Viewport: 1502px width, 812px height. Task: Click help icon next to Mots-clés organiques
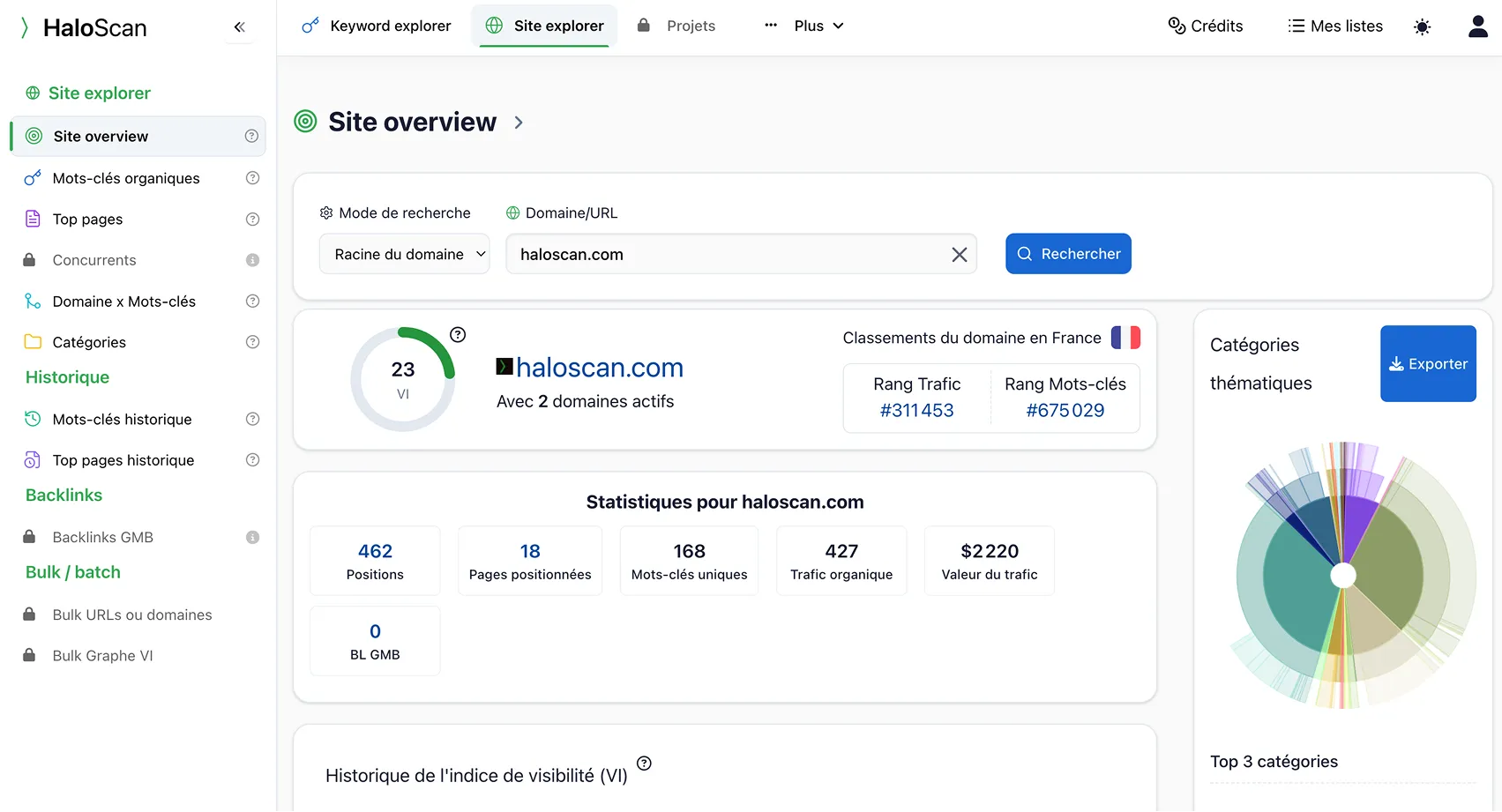pyautogui.click(x=252, y=178)
